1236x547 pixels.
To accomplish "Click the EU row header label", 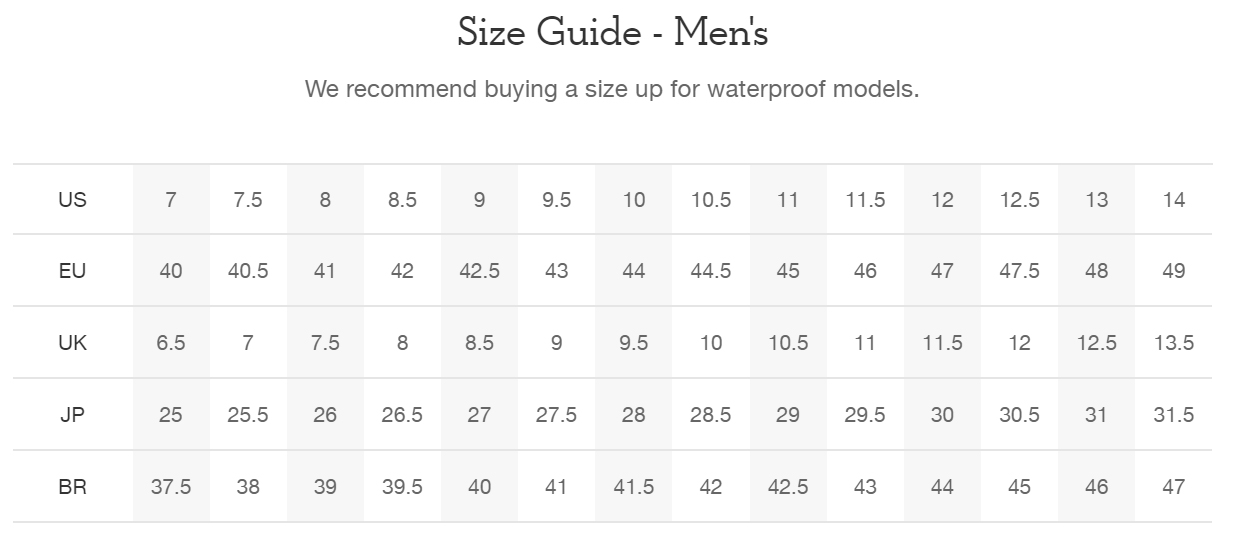I will (x=72, y=271).
